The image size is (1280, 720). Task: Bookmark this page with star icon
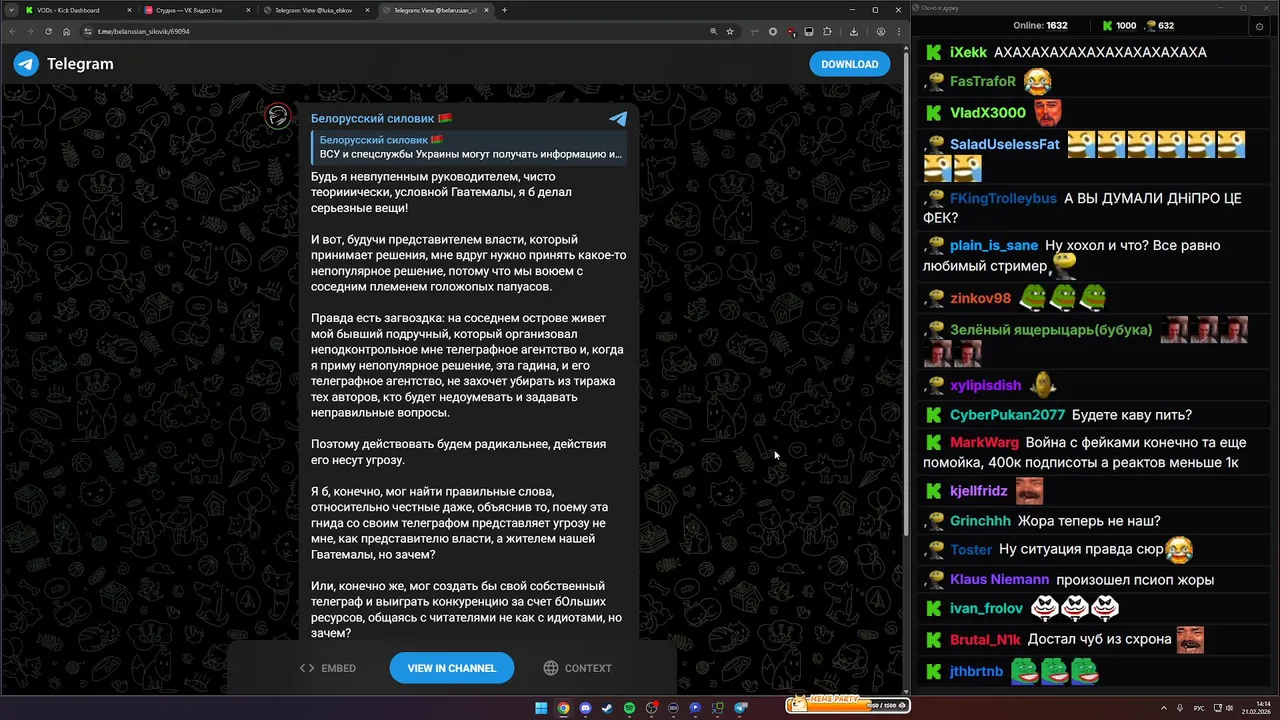pos(730,31)
